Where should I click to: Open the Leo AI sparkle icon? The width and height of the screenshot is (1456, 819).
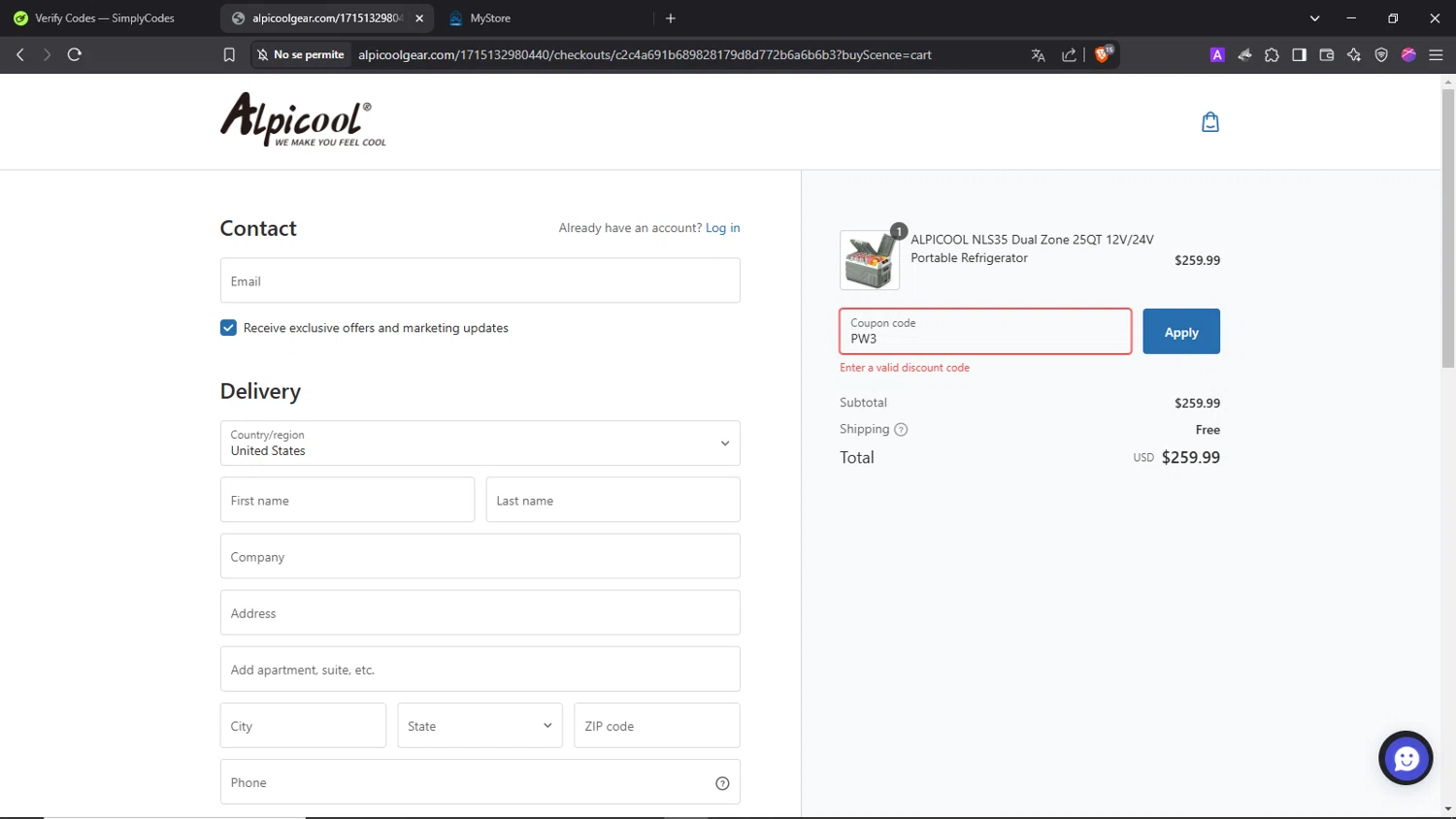1354,55
